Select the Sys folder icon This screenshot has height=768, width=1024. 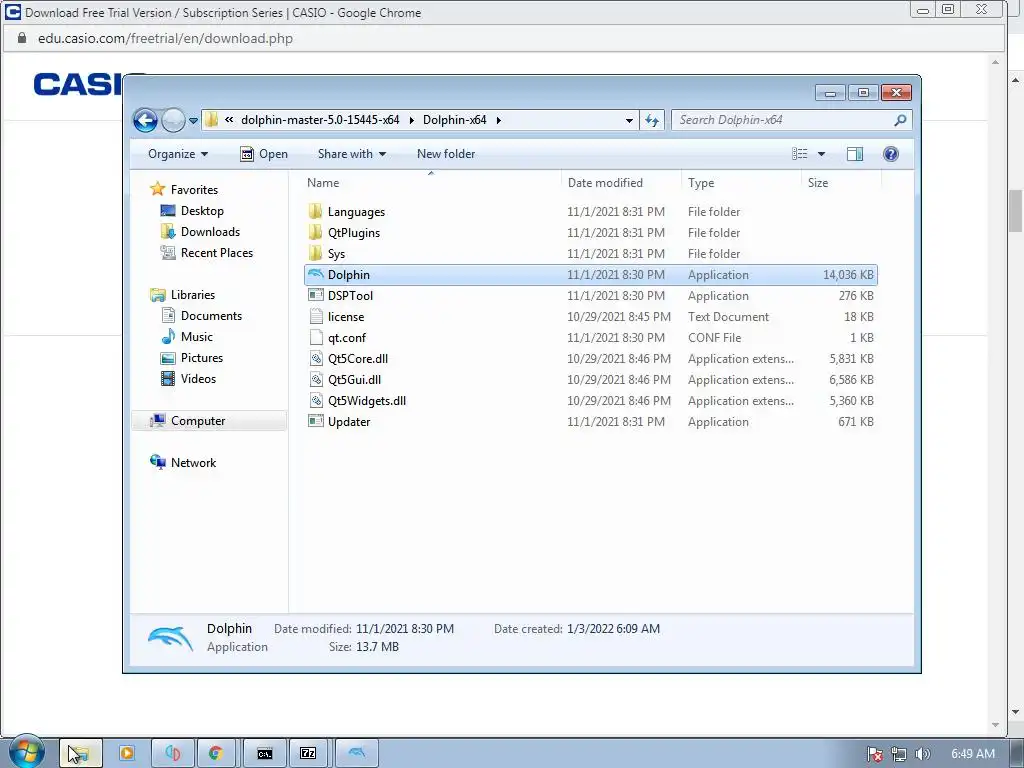point(315,253)
